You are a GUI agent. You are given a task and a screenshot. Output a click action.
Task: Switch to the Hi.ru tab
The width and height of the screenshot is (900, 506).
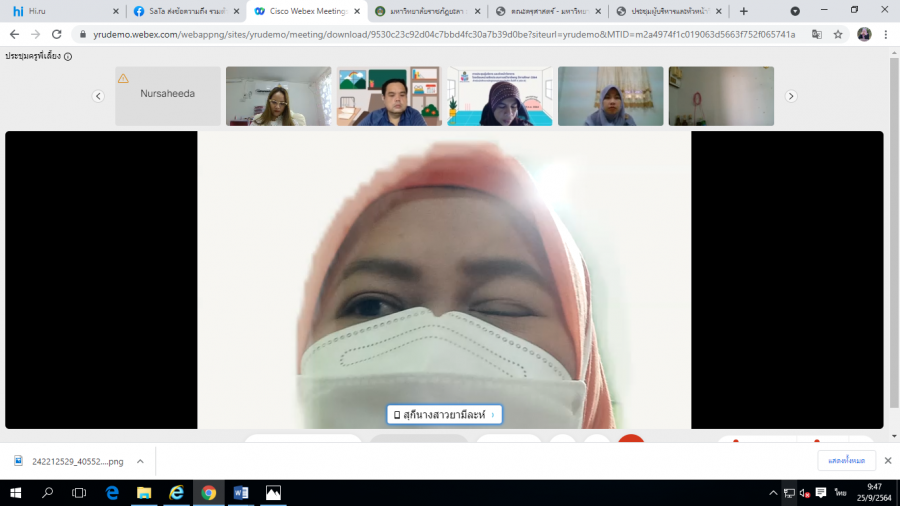(x=60, y=11)
